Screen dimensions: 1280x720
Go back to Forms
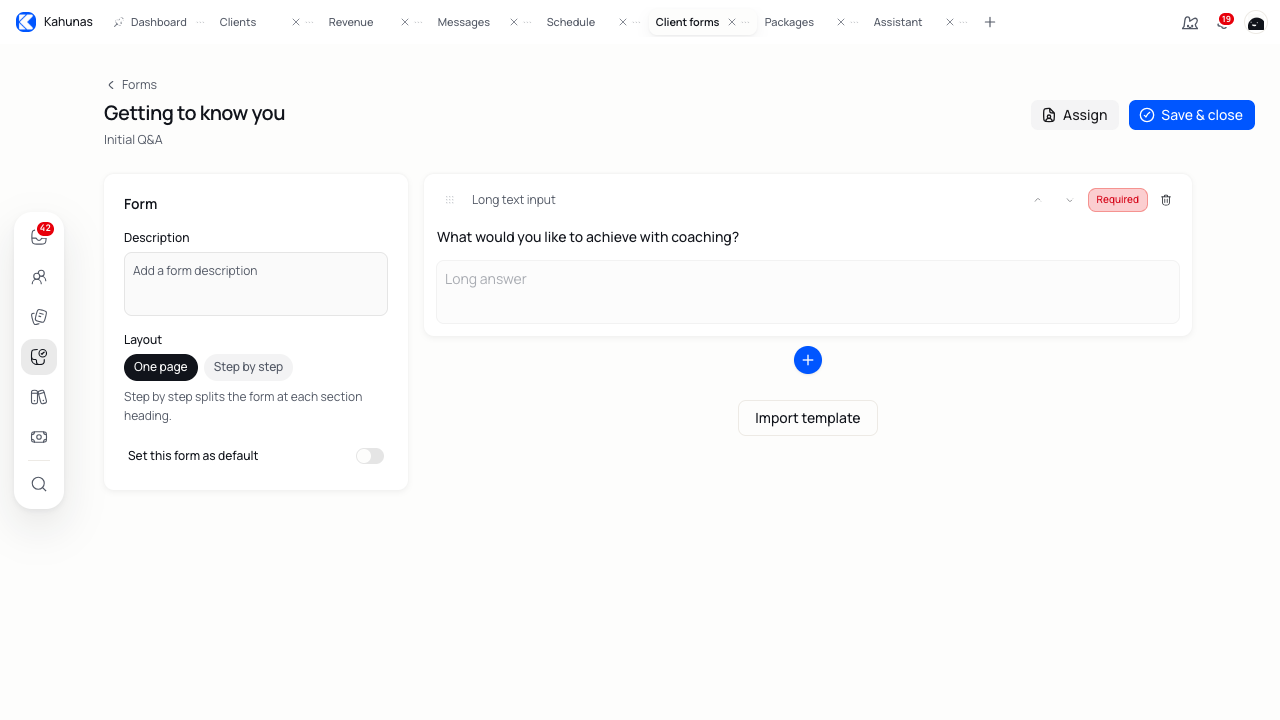click(132, 85)
